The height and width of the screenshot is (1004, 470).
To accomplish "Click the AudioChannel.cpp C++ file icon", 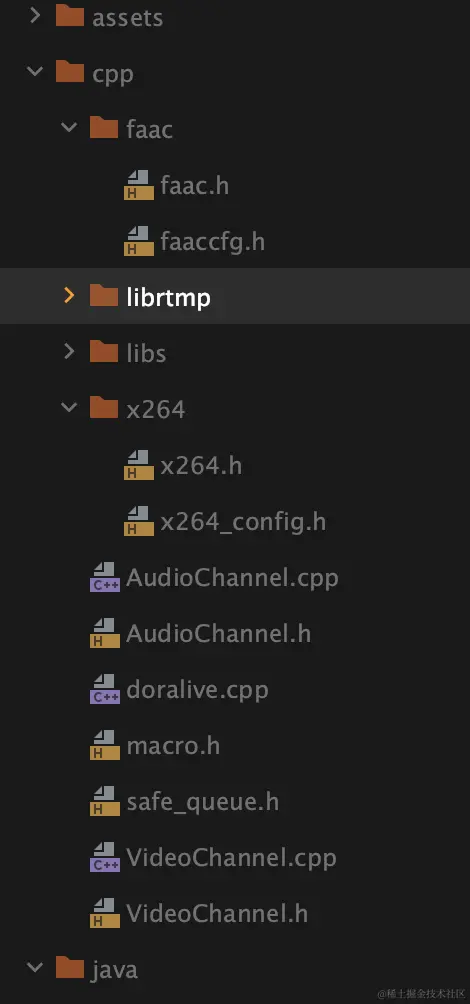I will [104, 578].
